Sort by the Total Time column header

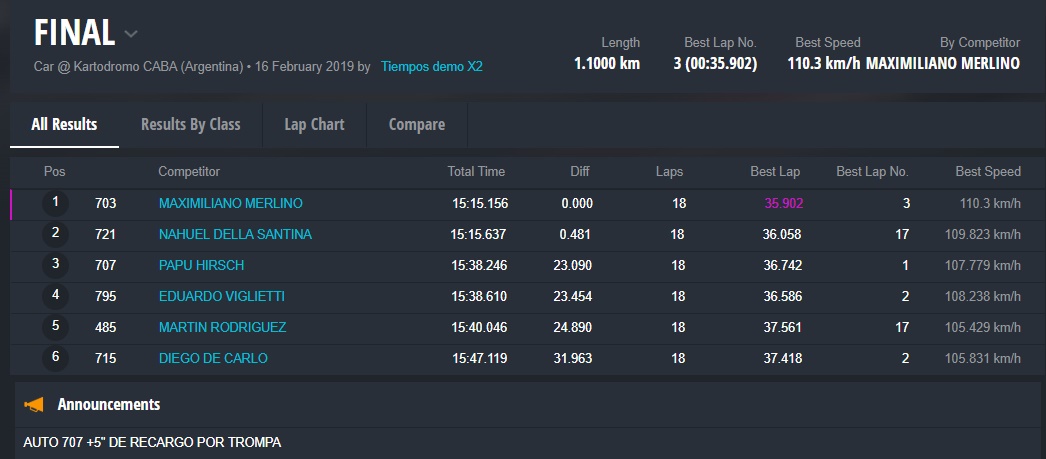[476, 172]
